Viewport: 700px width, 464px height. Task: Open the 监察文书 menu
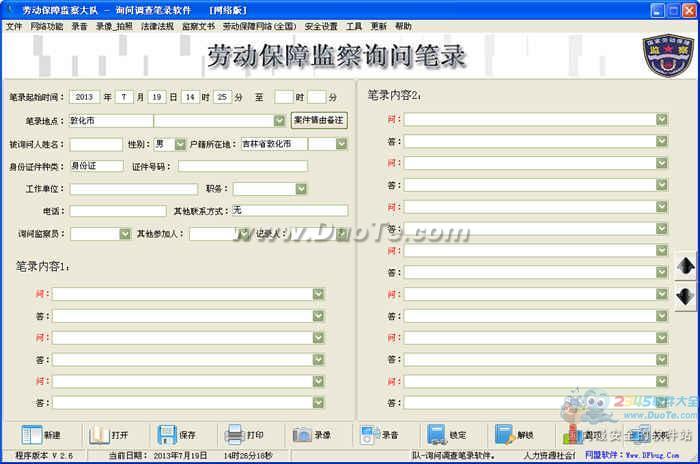click(x=198, y=26)
